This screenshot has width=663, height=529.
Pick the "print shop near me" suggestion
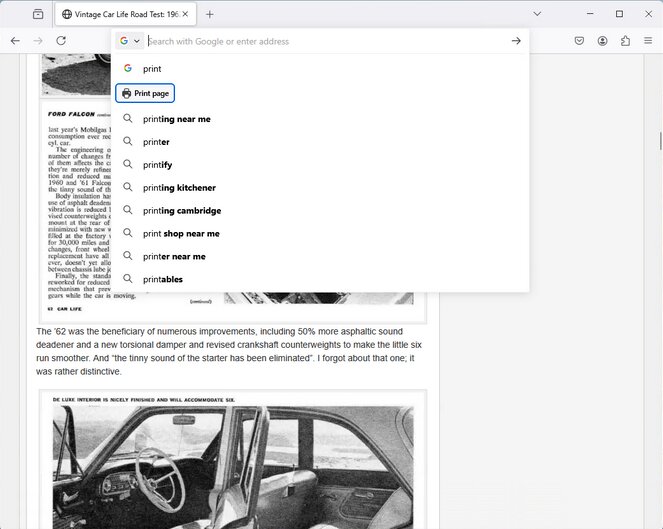(181, 234)
